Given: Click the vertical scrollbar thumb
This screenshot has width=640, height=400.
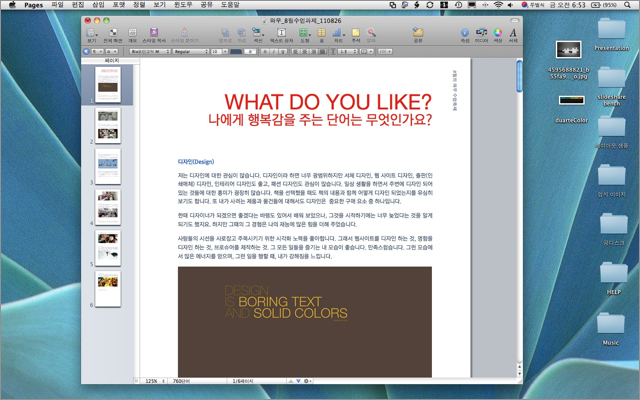Looking at the screenshot, I should coord(519,76).
